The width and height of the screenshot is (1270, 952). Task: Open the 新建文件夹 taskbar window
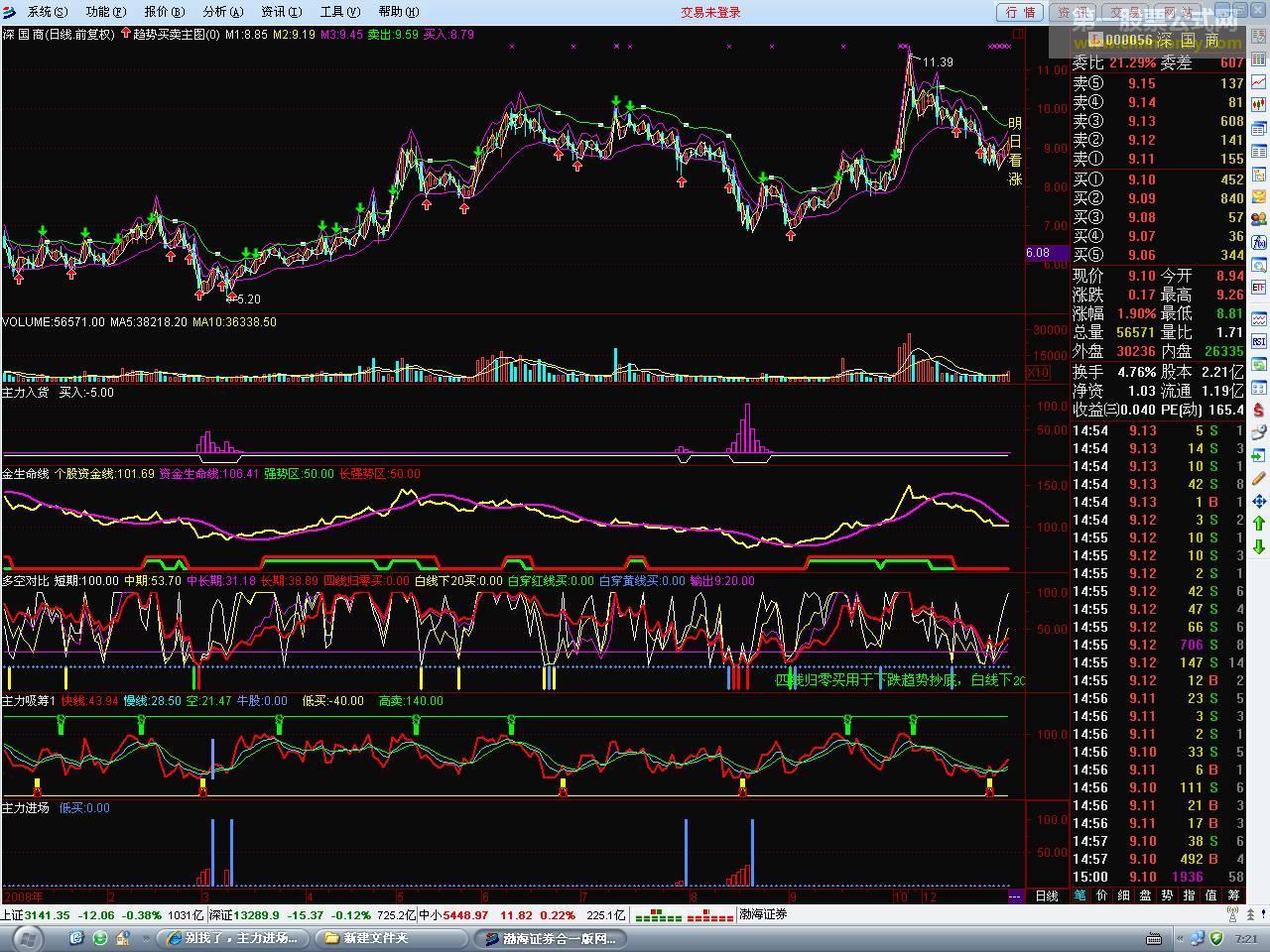click(x=390, y=937)
